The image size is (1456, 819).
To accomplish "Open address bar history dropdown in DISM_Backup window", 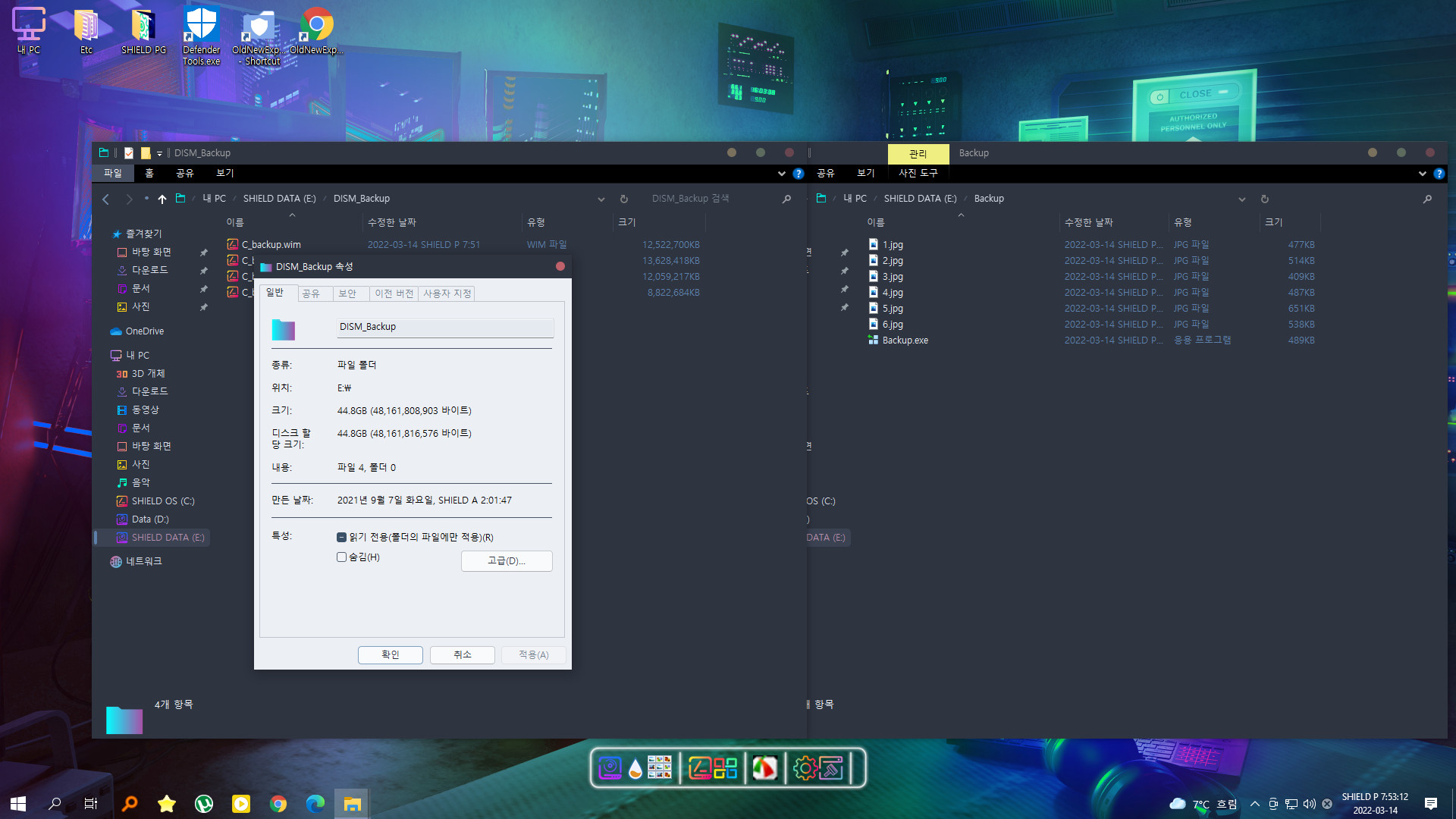I will 601,199.
